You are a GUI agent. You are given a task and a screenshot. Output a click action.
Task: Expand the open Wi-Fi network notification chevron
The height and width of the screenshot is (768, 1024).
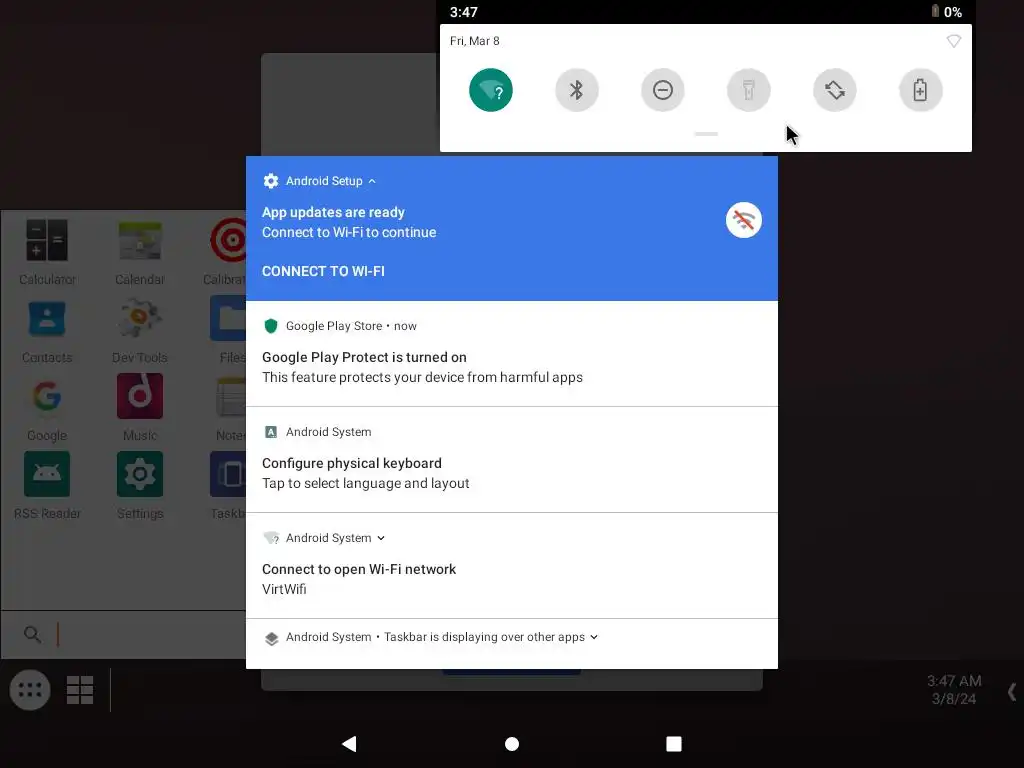[381, 538]
